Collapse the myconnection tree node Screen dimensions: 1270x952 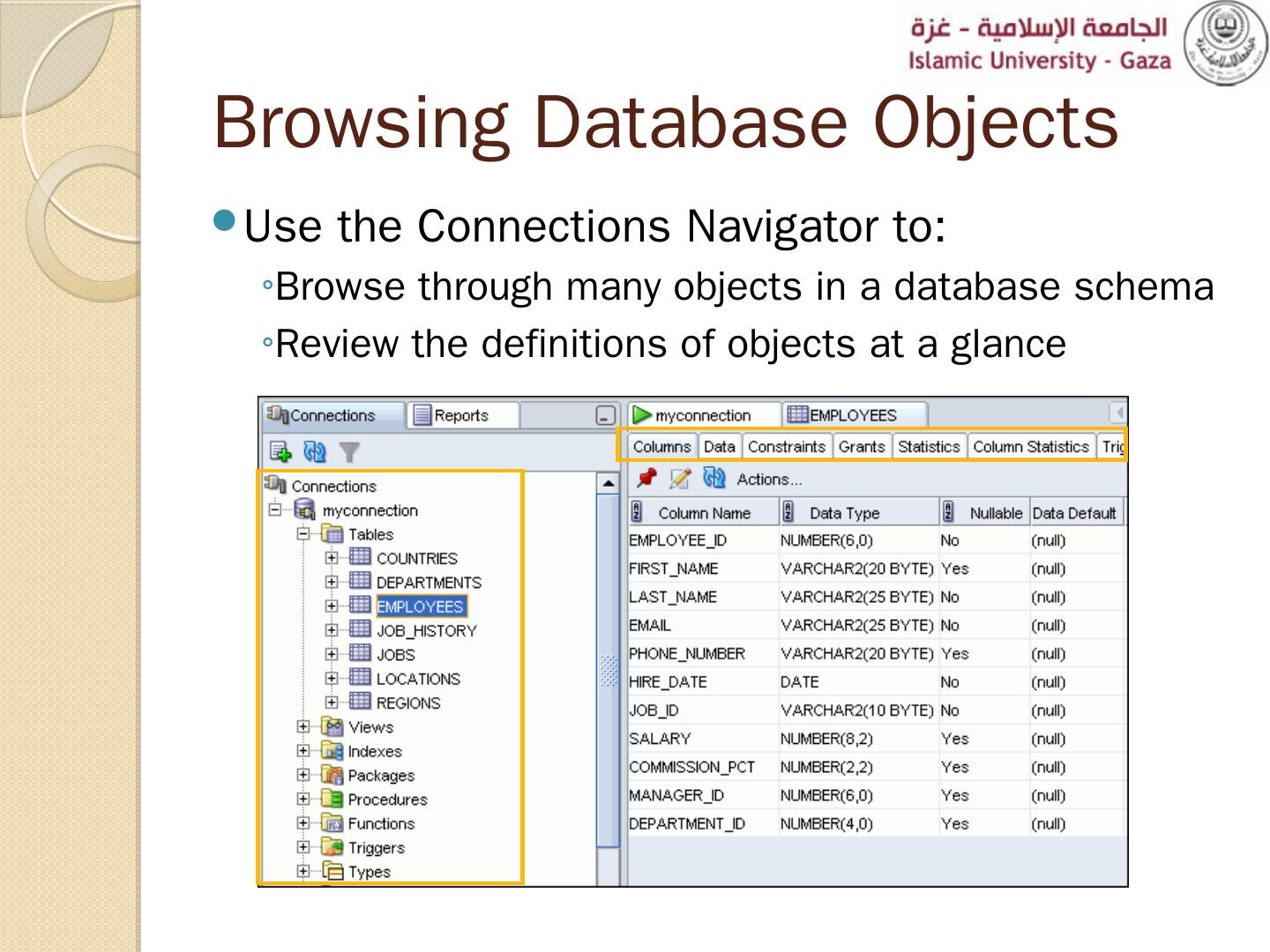pos(276,509)
